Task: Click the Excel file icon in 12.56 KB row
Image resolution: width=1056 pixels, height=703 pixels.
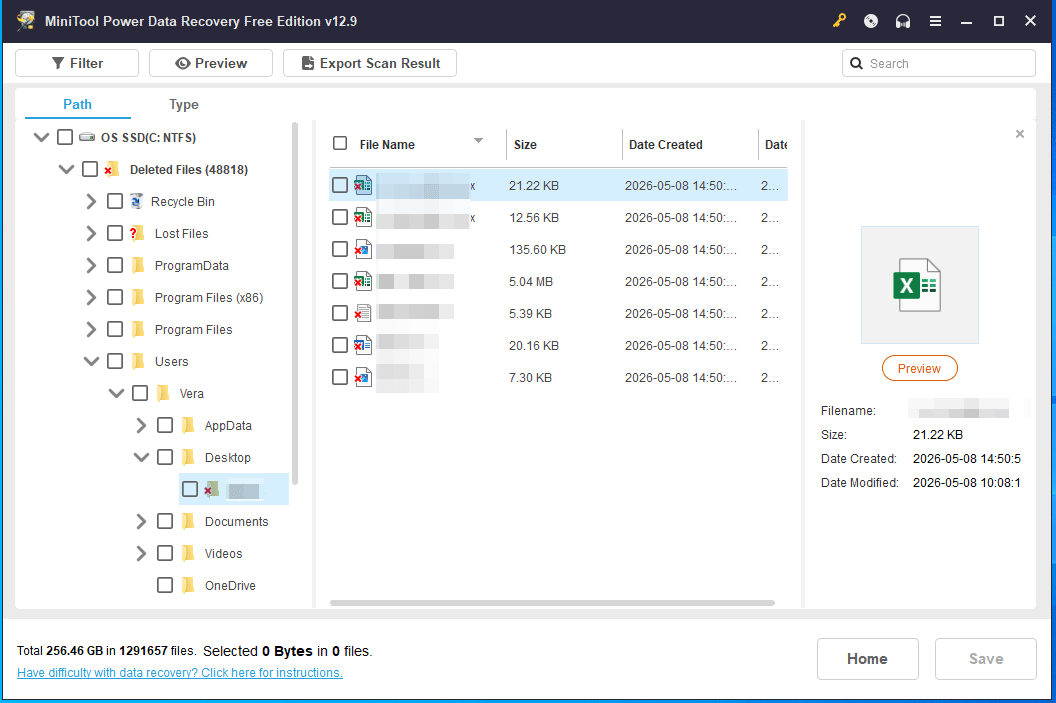Action: coord(363,217)
